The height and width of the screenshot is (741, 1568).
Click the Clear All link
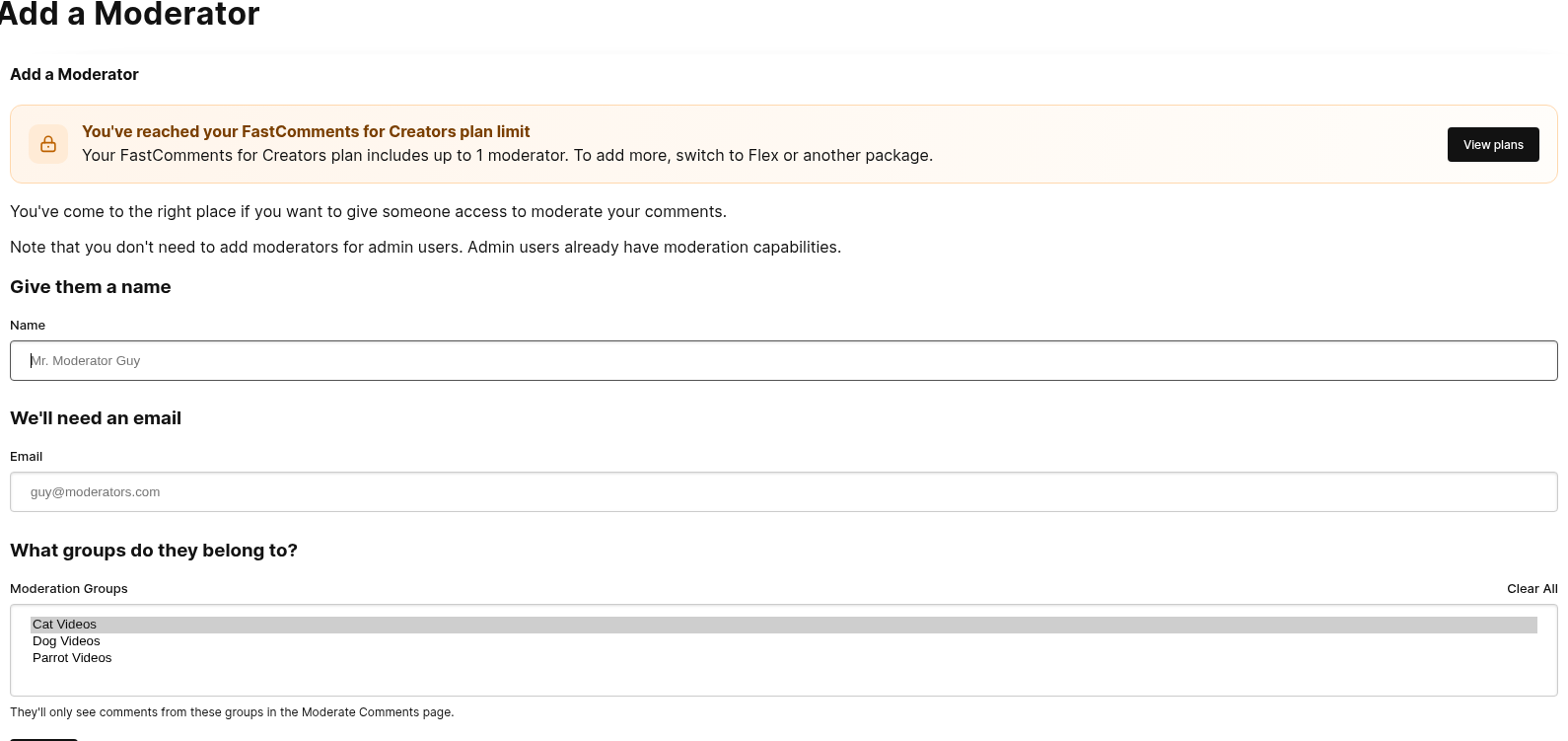[x=1532, y=589]
